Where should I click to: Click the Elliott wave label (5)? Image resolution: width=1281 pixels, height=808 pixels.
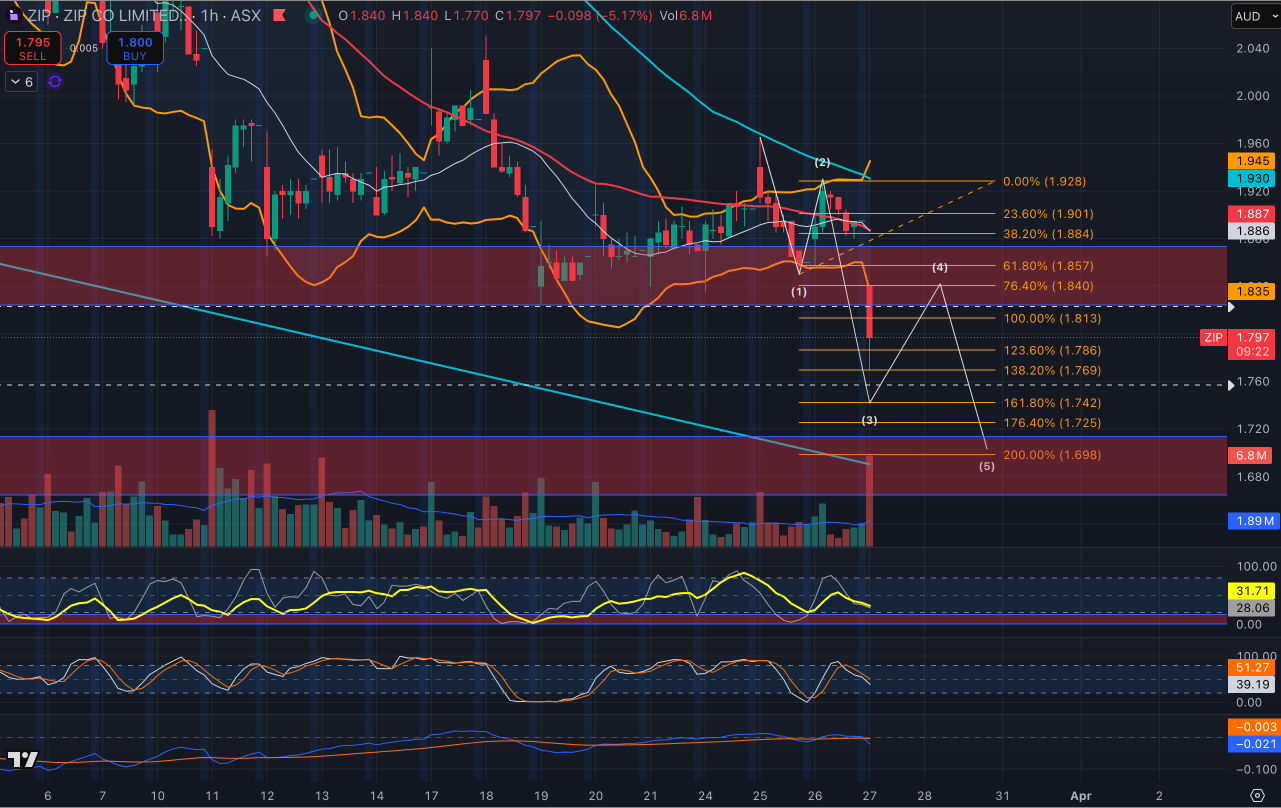pyautogui.click(x=987, y=466)
